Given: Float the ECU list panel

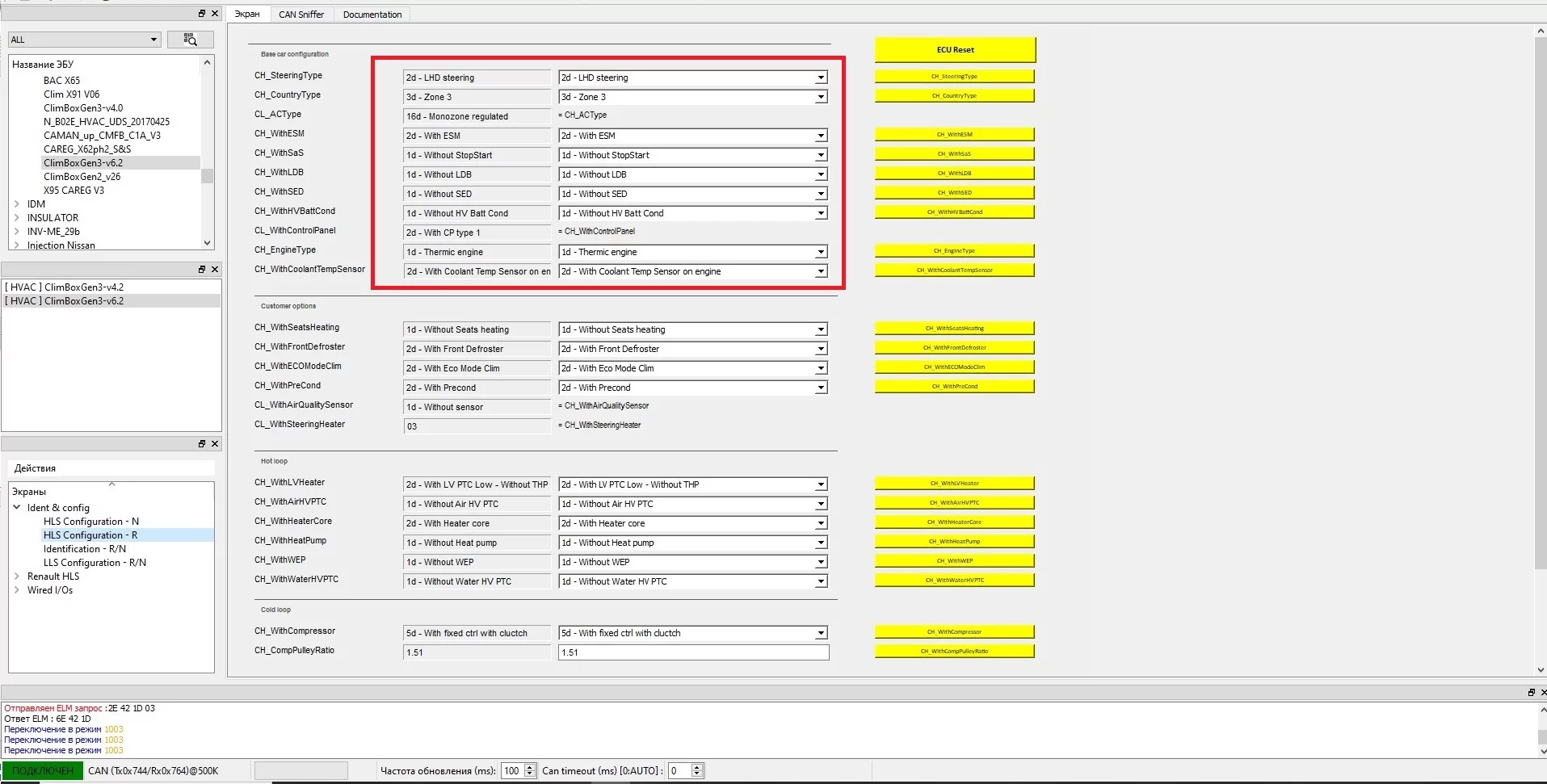Looking at the screenshot, I should point(202,14).
